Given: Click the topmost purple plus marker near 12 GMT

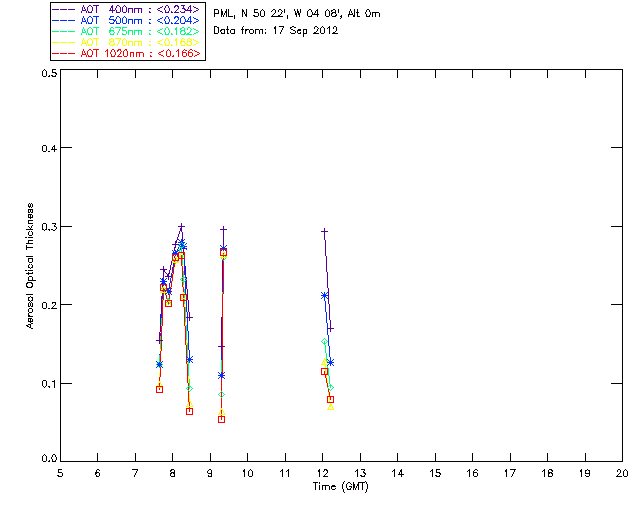Looking at the screenshot, I should (x=324, y=231).
